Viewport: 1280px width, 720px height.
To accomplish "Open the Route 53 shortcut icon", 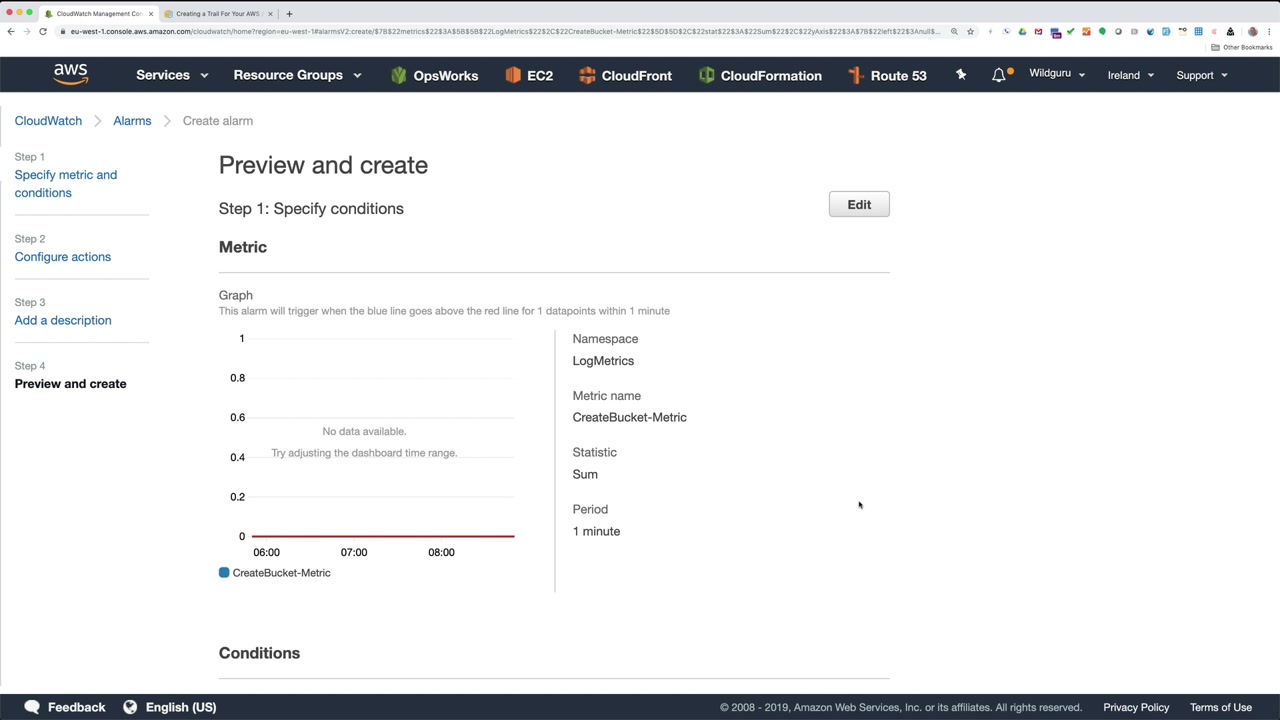I will tap(855, 75).
